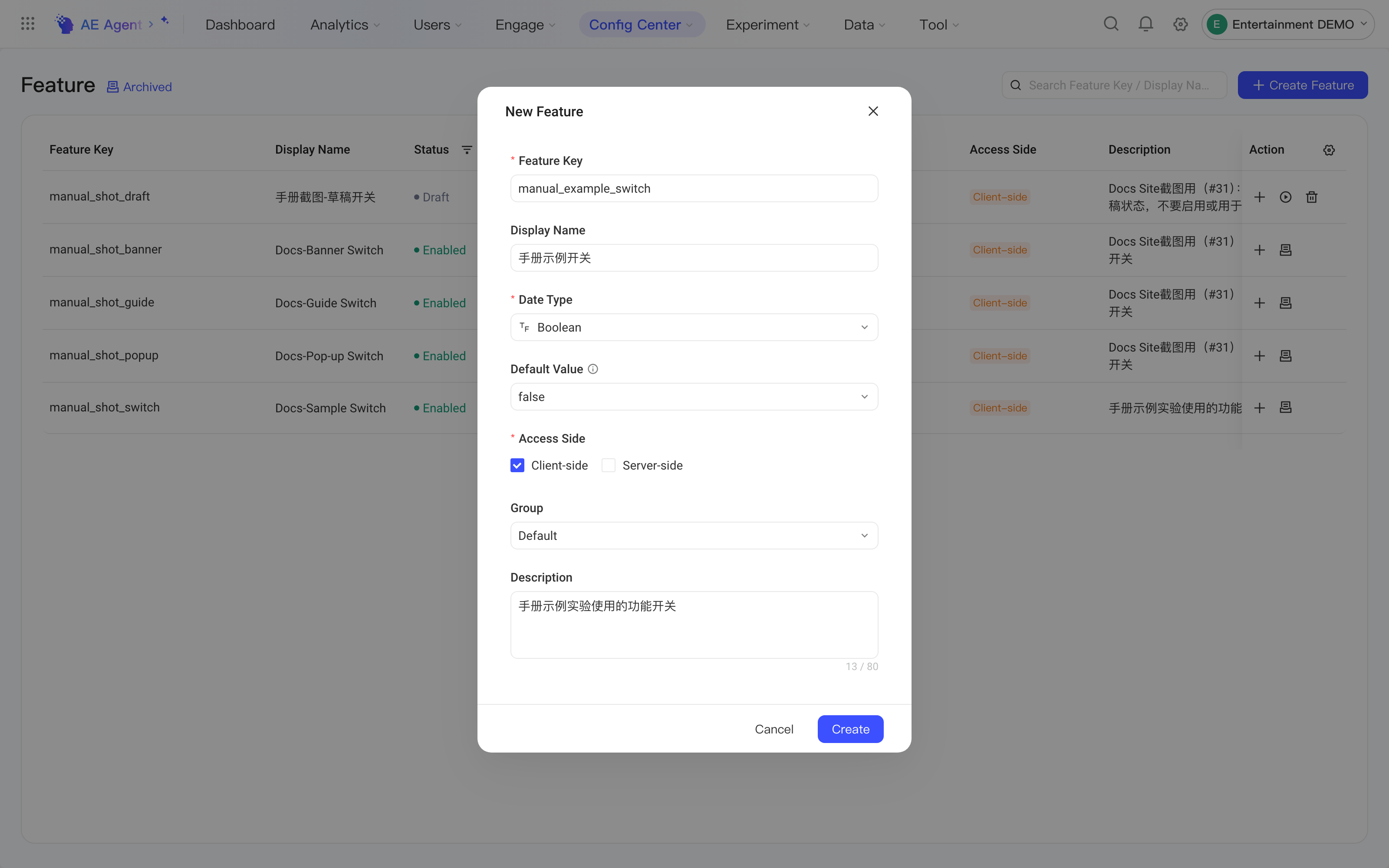Screen dimensions: 1389x868
Task: Open the settings gear in top bar
Action: point(1180,24)
